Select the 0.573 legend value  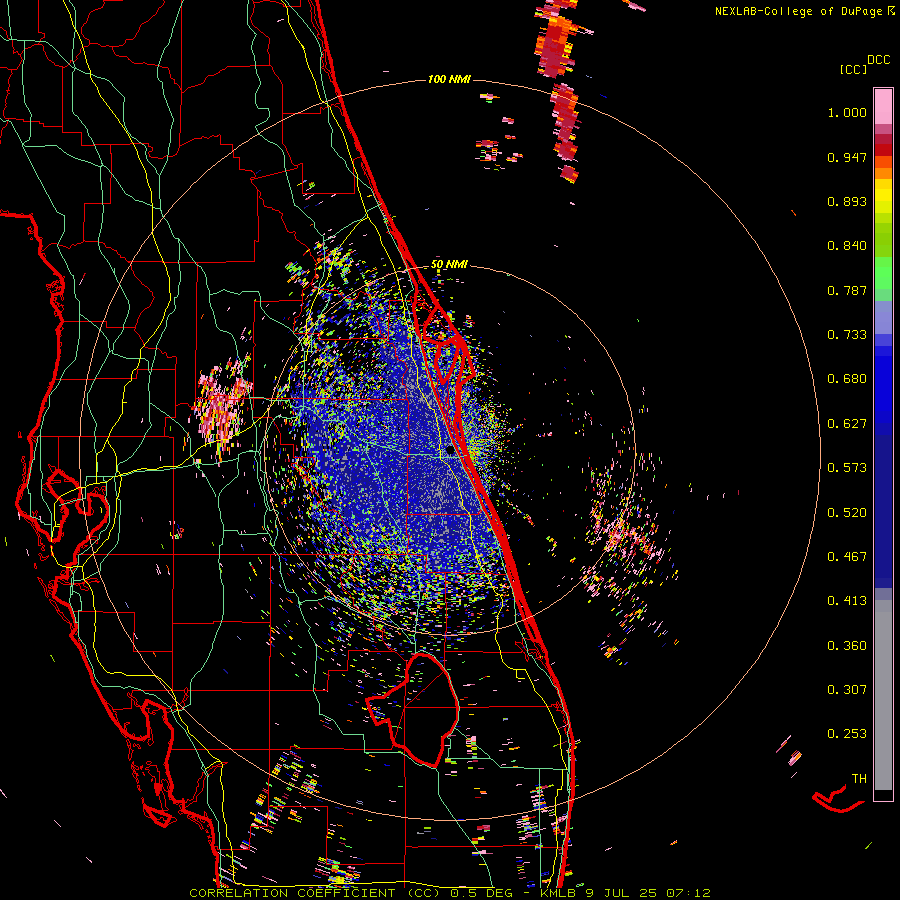(x=847, y=468)
